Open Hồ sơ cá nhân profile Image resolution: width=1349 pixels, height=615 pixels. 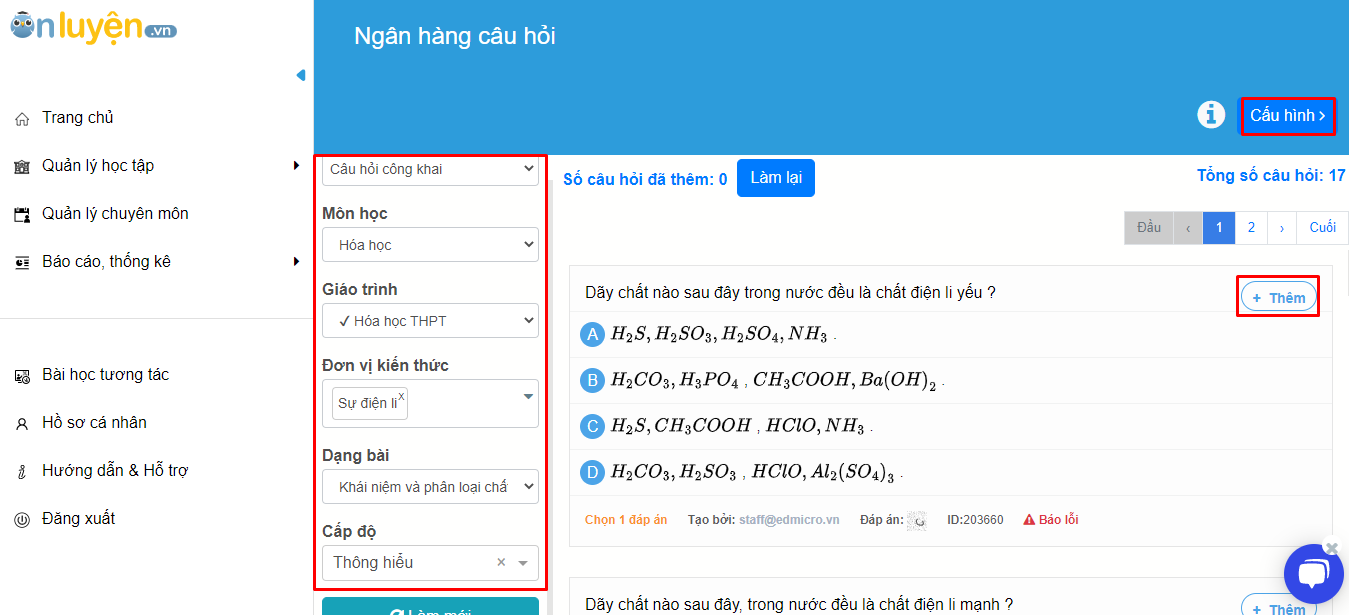tap(94, 423)
